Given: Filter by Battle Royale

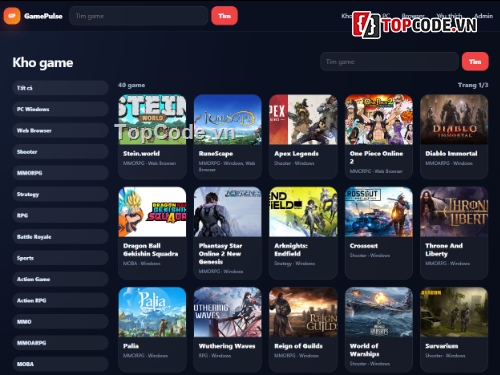Looking at the screenshot, I should pos(60,237).
